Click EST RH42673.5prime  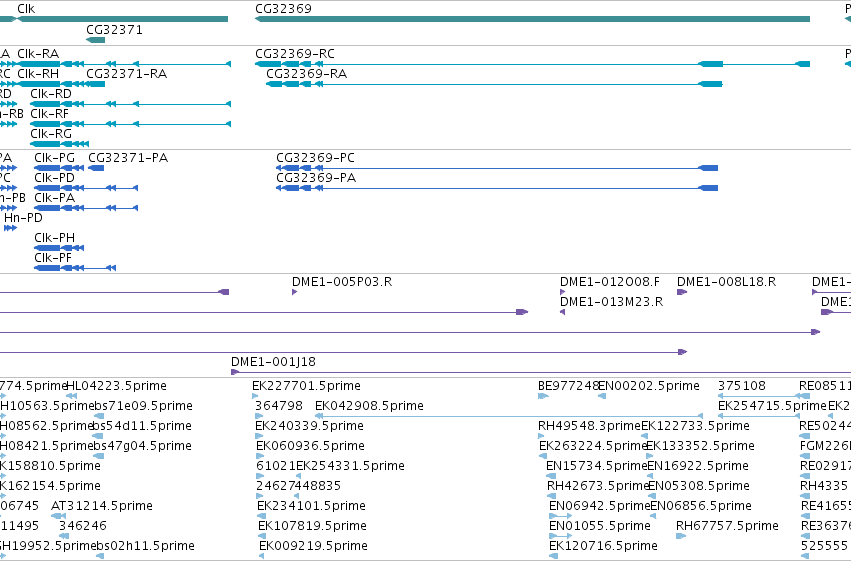coord(598,487)
